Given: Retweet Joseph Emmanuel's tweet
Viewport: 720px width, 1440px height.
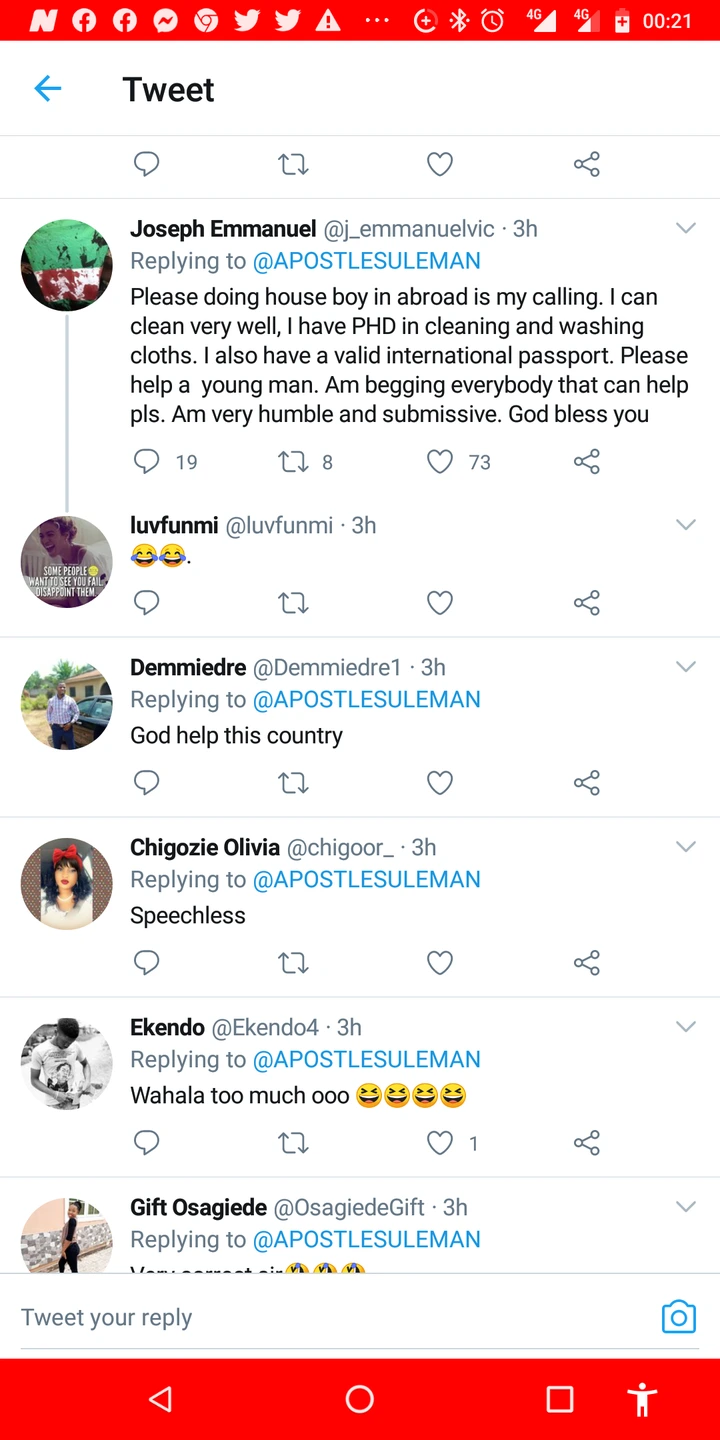Looking at the screenshot, I should click(x=293, y=461).
